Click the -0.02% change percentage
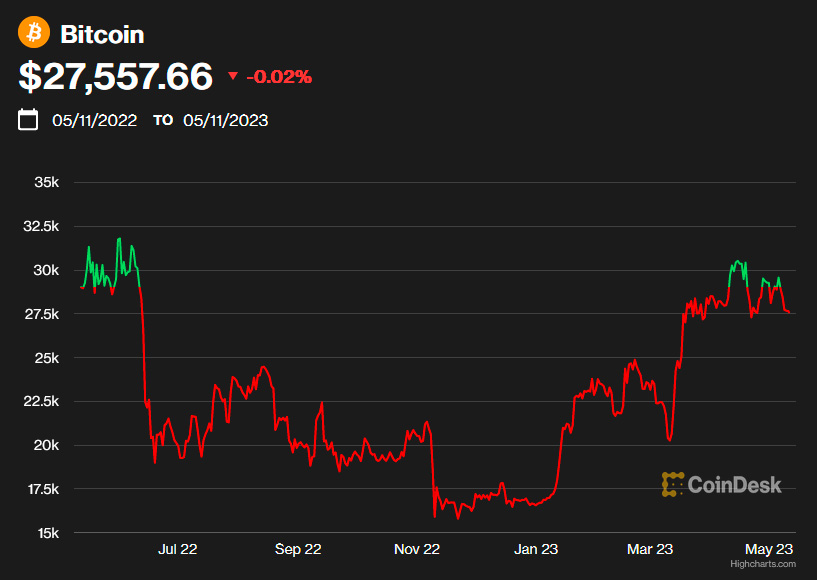 point(279,76)
